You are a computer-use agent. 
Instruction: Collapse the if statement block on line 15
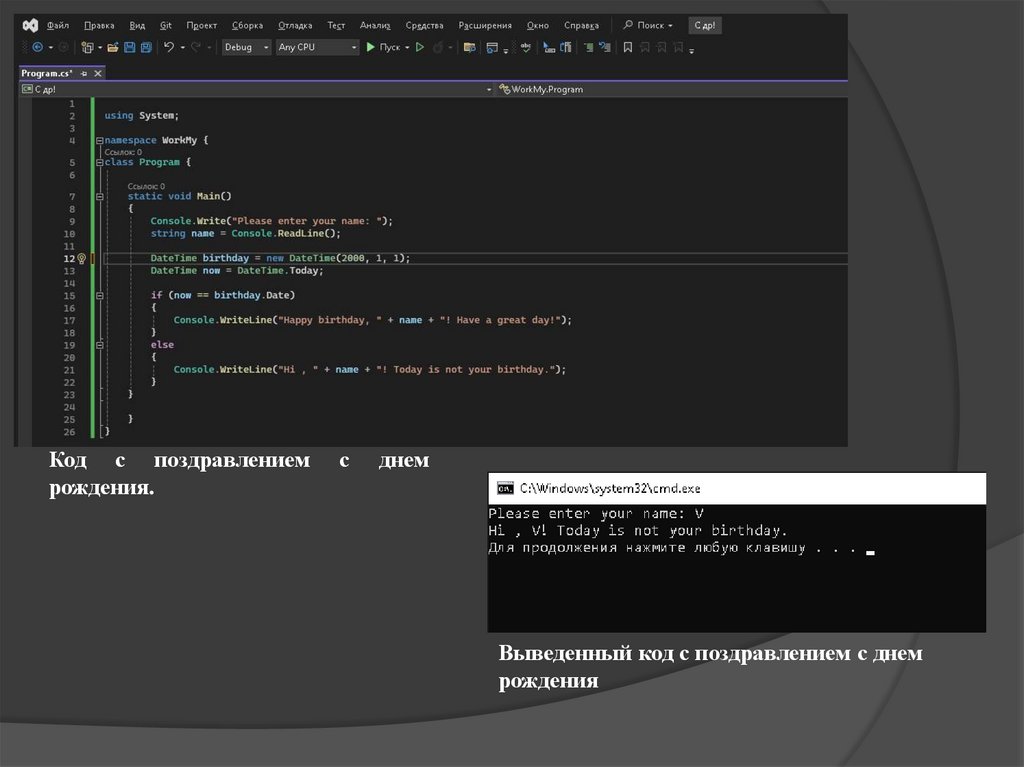click(99, 296)
